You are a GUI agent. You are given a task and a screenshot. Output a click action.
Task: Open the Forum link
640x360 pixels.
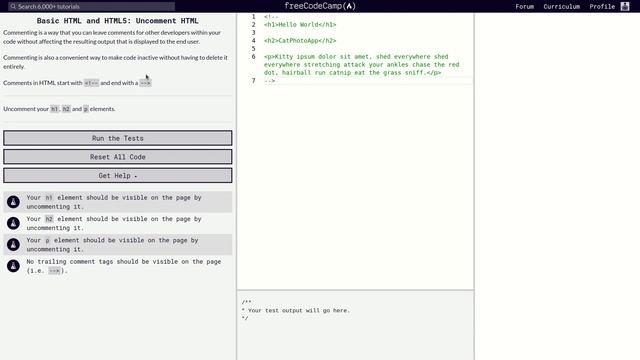524,7
